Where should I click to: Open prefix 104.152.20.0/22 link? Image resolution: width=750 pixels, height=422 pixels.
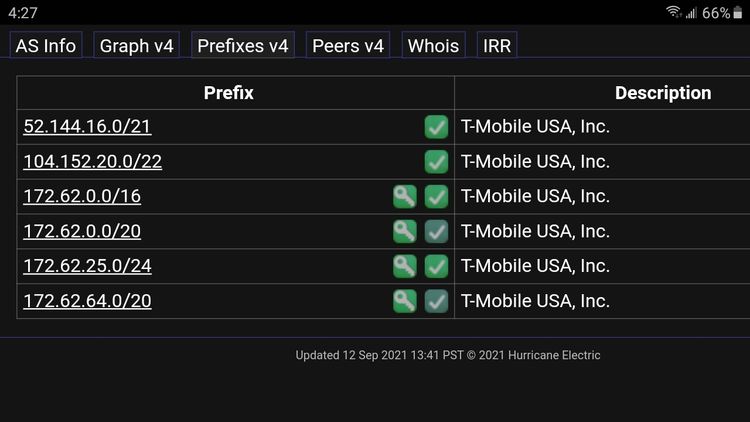point(93,161)
